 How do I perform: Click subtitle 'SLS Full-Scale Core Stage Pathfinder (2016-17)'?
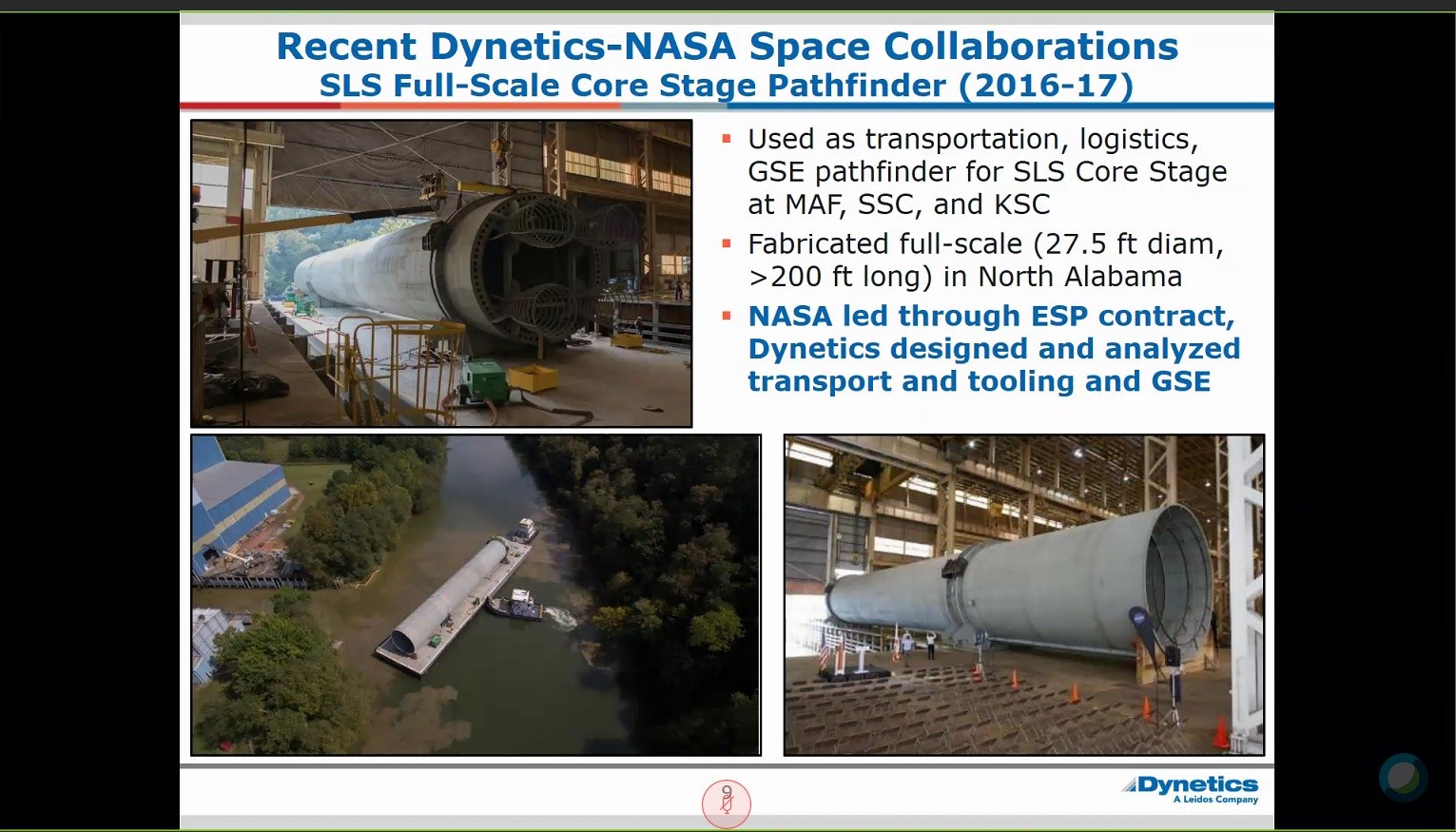727,86
